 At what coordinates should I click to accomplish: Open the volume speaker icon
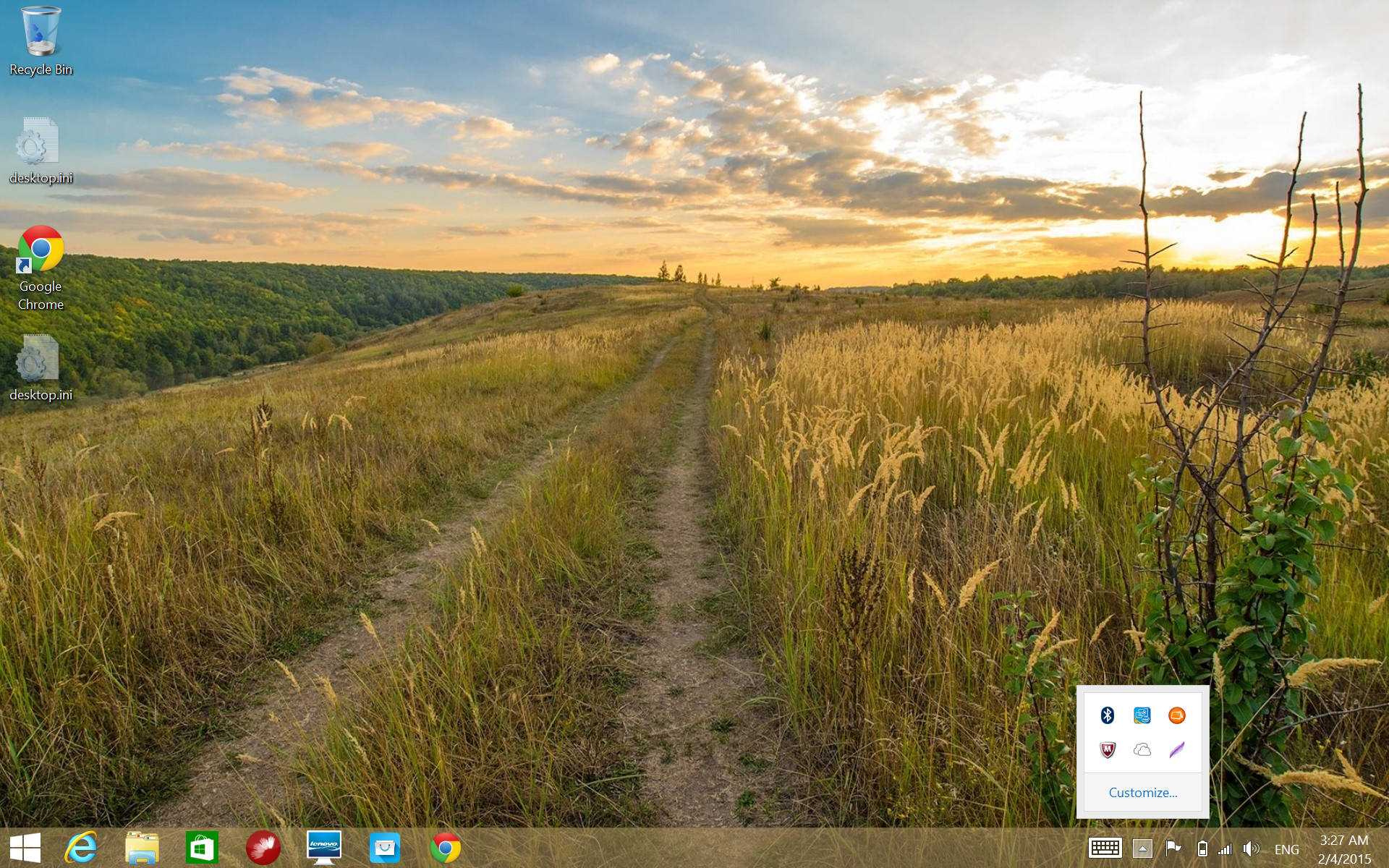tap(1251, 848)
